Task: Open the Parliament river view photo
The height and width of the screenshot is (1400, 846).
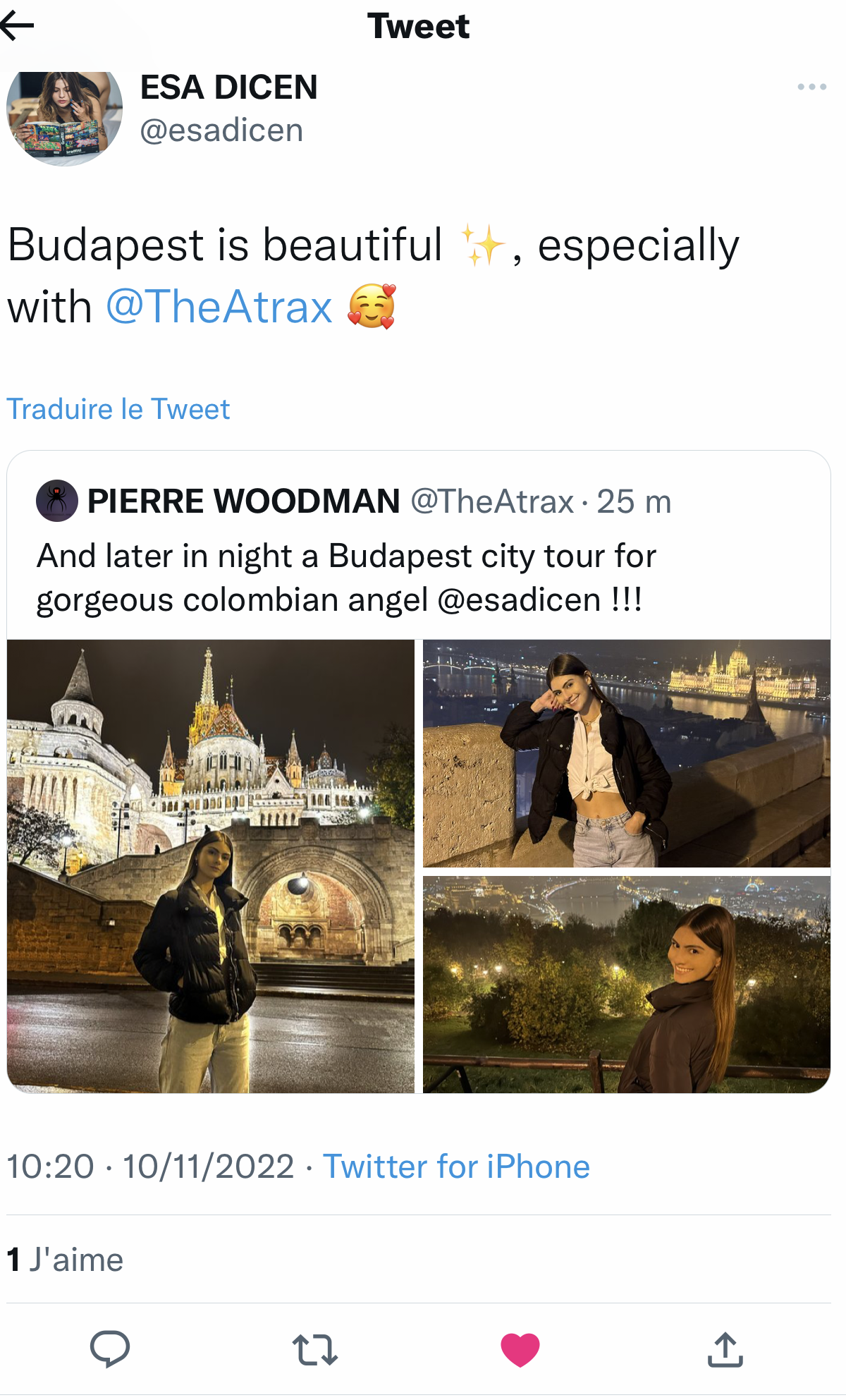Action: click(627, 753)
